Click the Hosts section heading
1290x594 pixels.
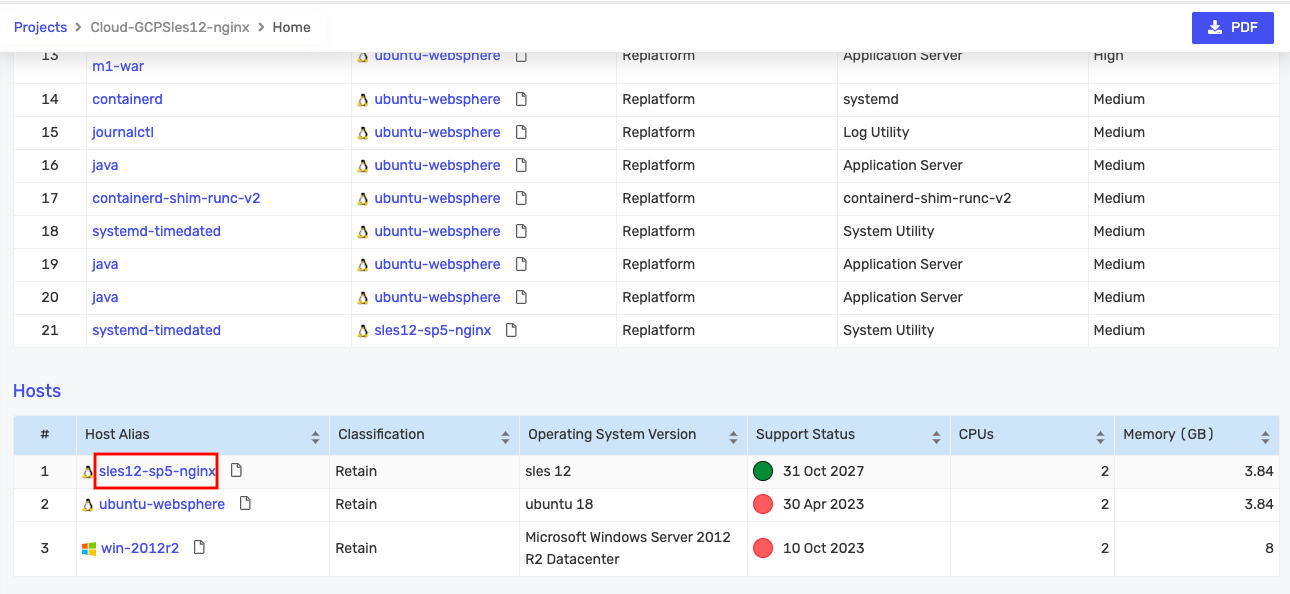click(37, 391)
